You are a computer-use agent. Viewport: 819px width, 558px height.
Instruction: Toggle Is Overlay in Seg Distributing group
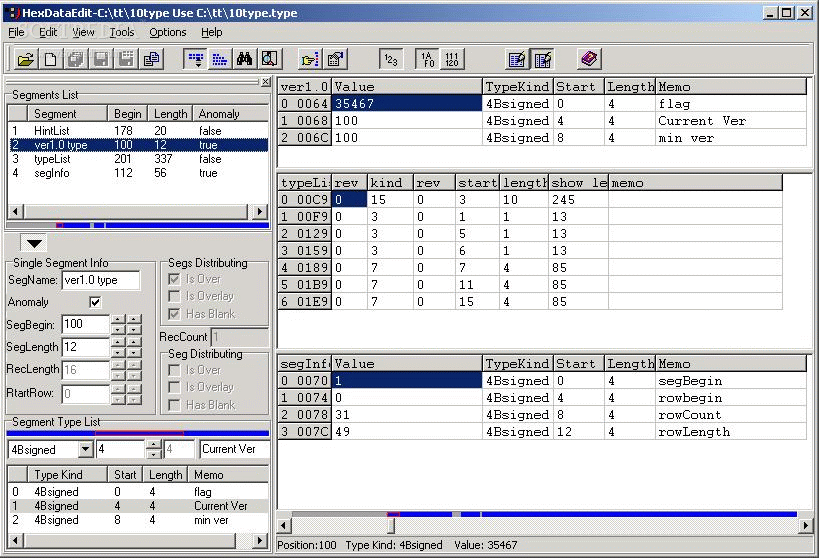(x=174, y=387)
